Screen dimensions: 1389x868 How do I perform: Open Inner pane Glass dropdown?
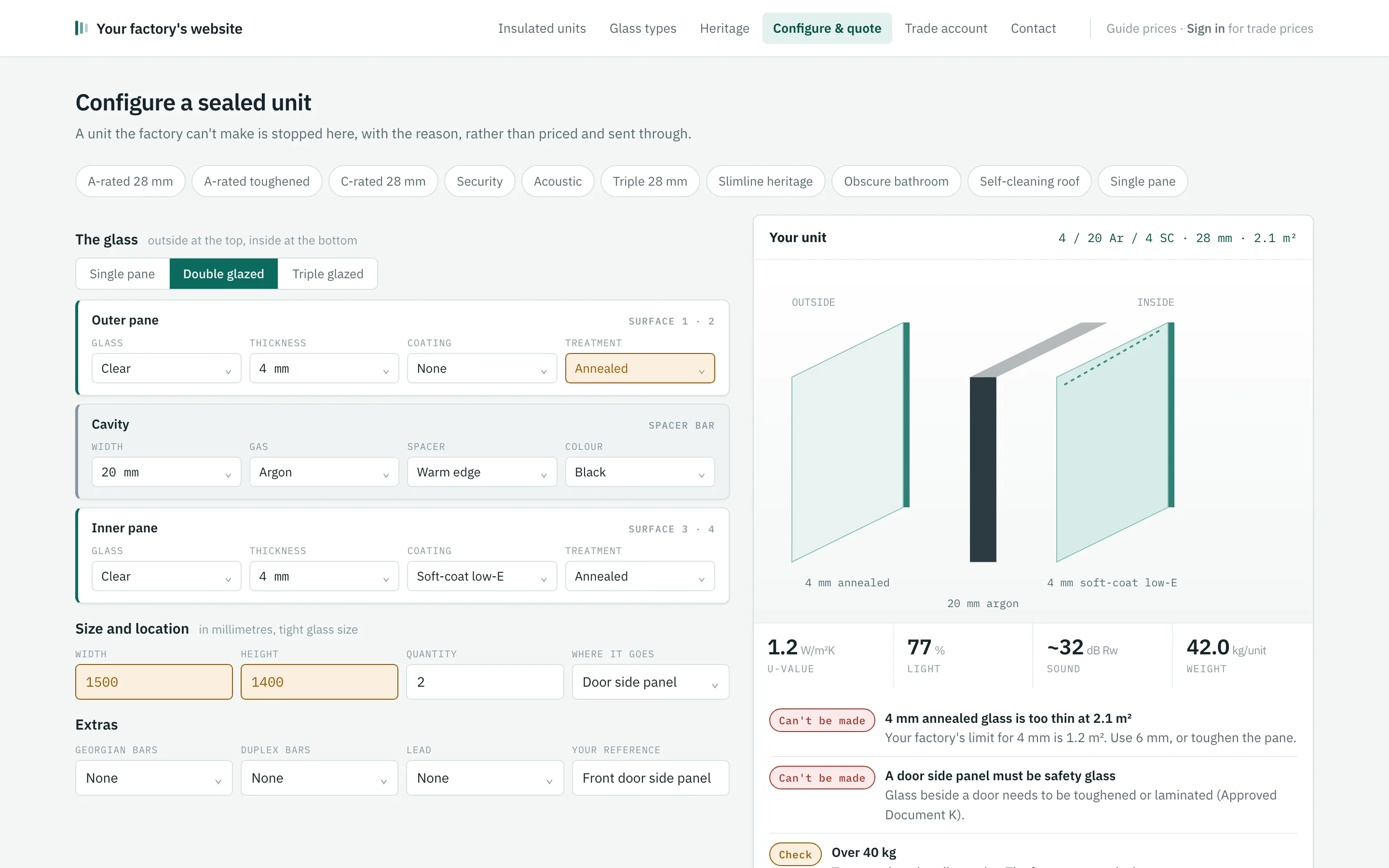[x=166, y=576]
